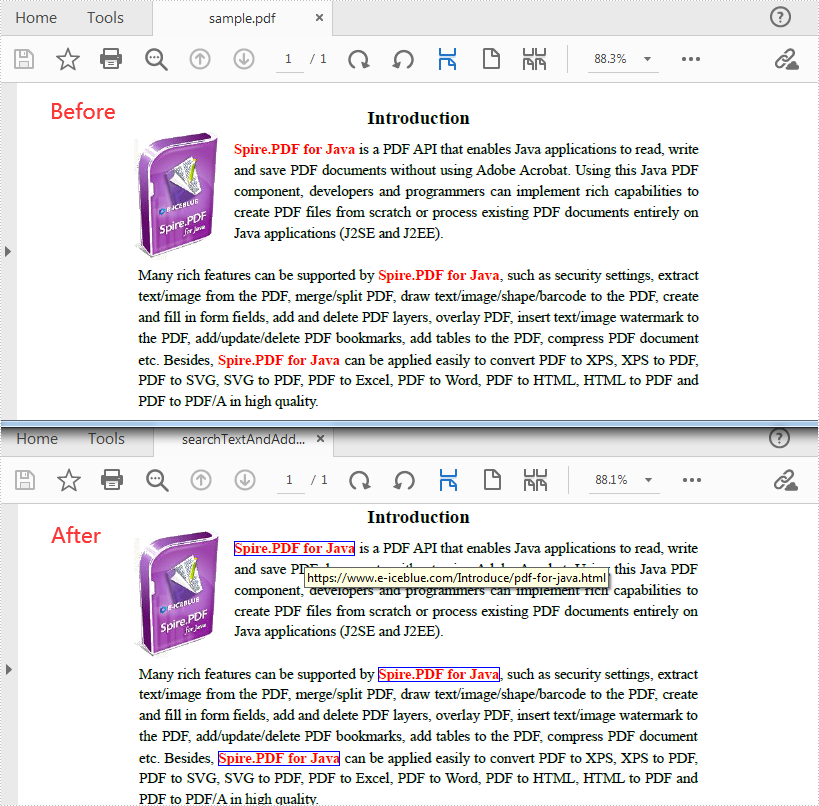Enable two-page view in searchTextAndAdd window
This screenshot has height=806, width=819.
click(x=535, y=480)
